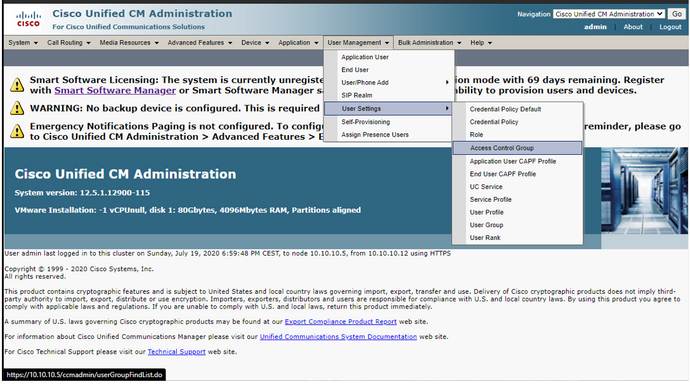Image resolution: width=690 pixels, height=384 pixels.
Task: Select SIP Realm menu entry
Action: (x=389, y=95)
